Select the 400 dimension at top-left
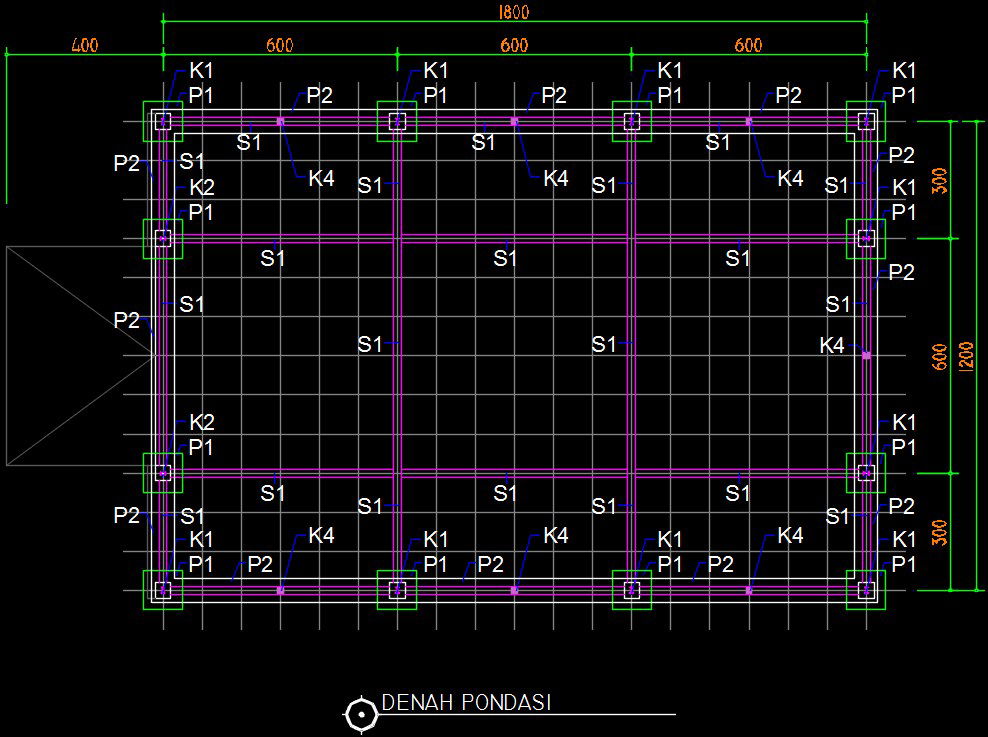The image size is (988, 737). tap(86, 44)
